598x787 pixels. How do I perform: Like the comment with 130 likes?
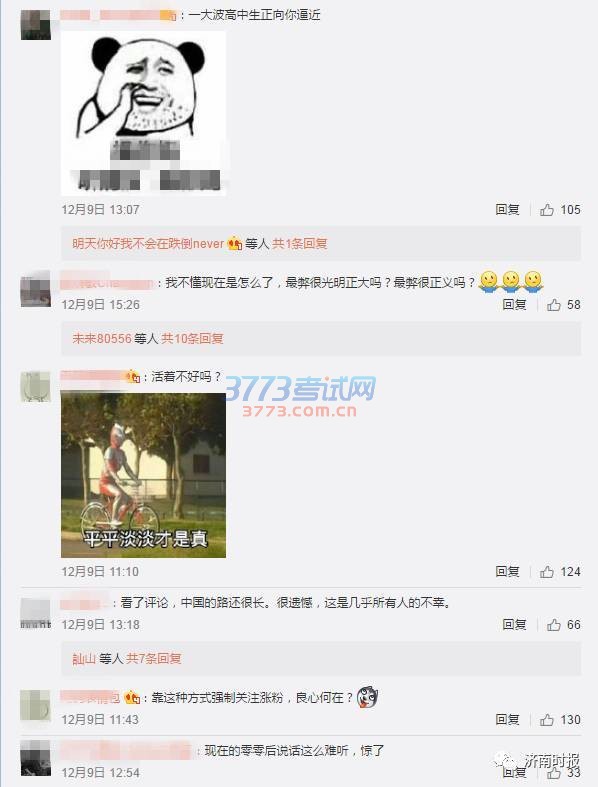click(547, 720)
